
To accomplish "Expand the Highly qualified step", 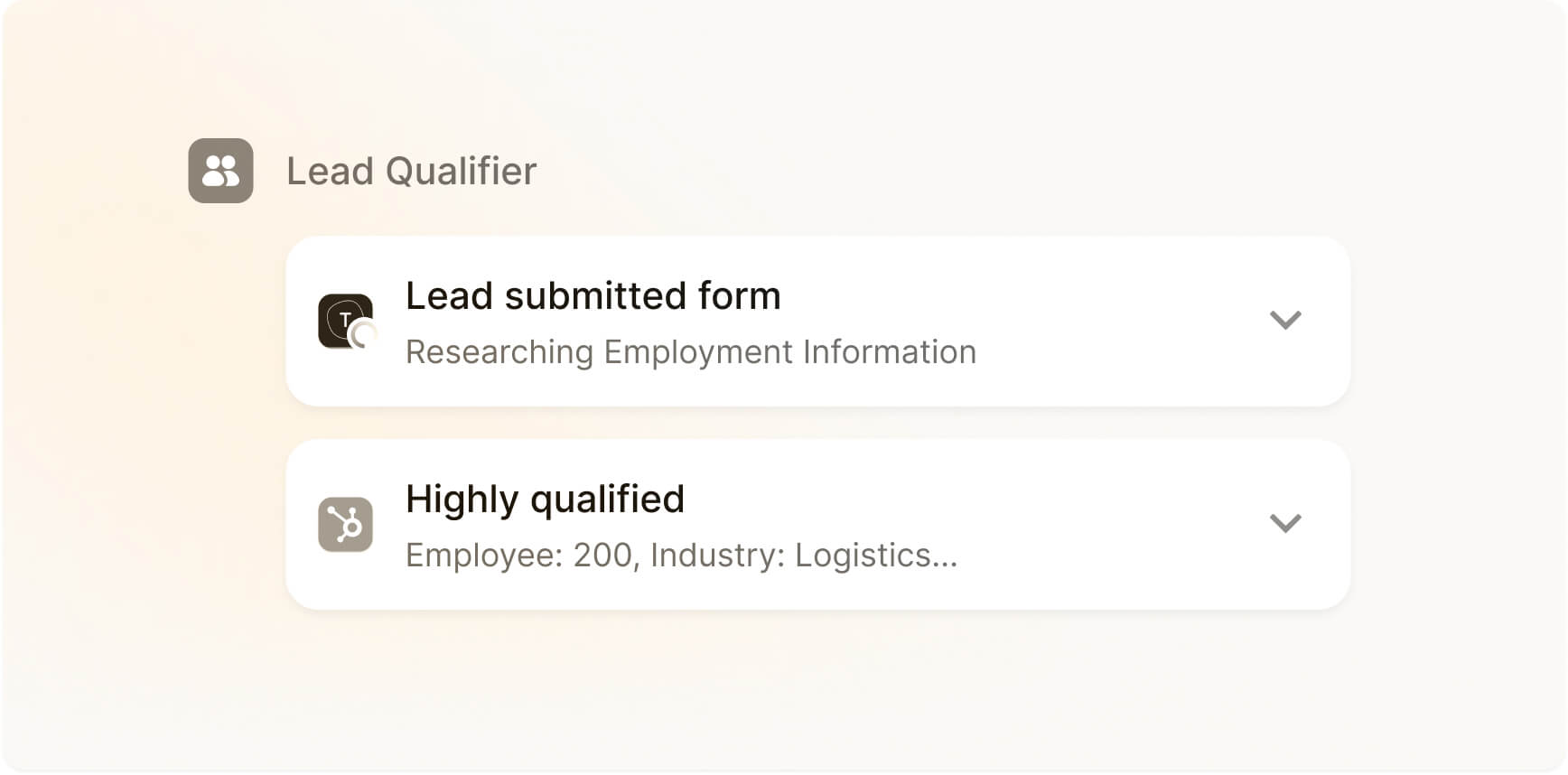I will (1284, 523).
